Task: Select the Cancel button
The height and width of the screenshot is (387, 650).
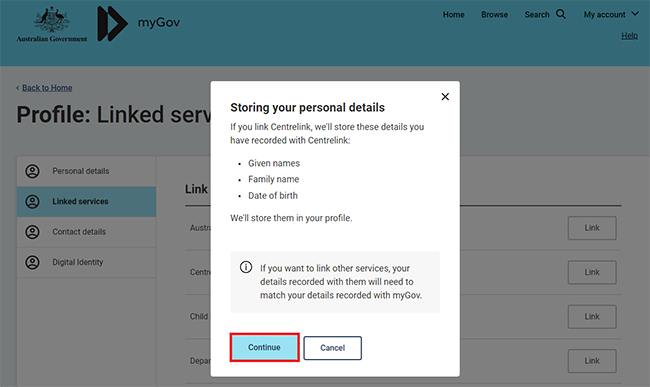Action: pyautogui.click(x=332, y=348)
